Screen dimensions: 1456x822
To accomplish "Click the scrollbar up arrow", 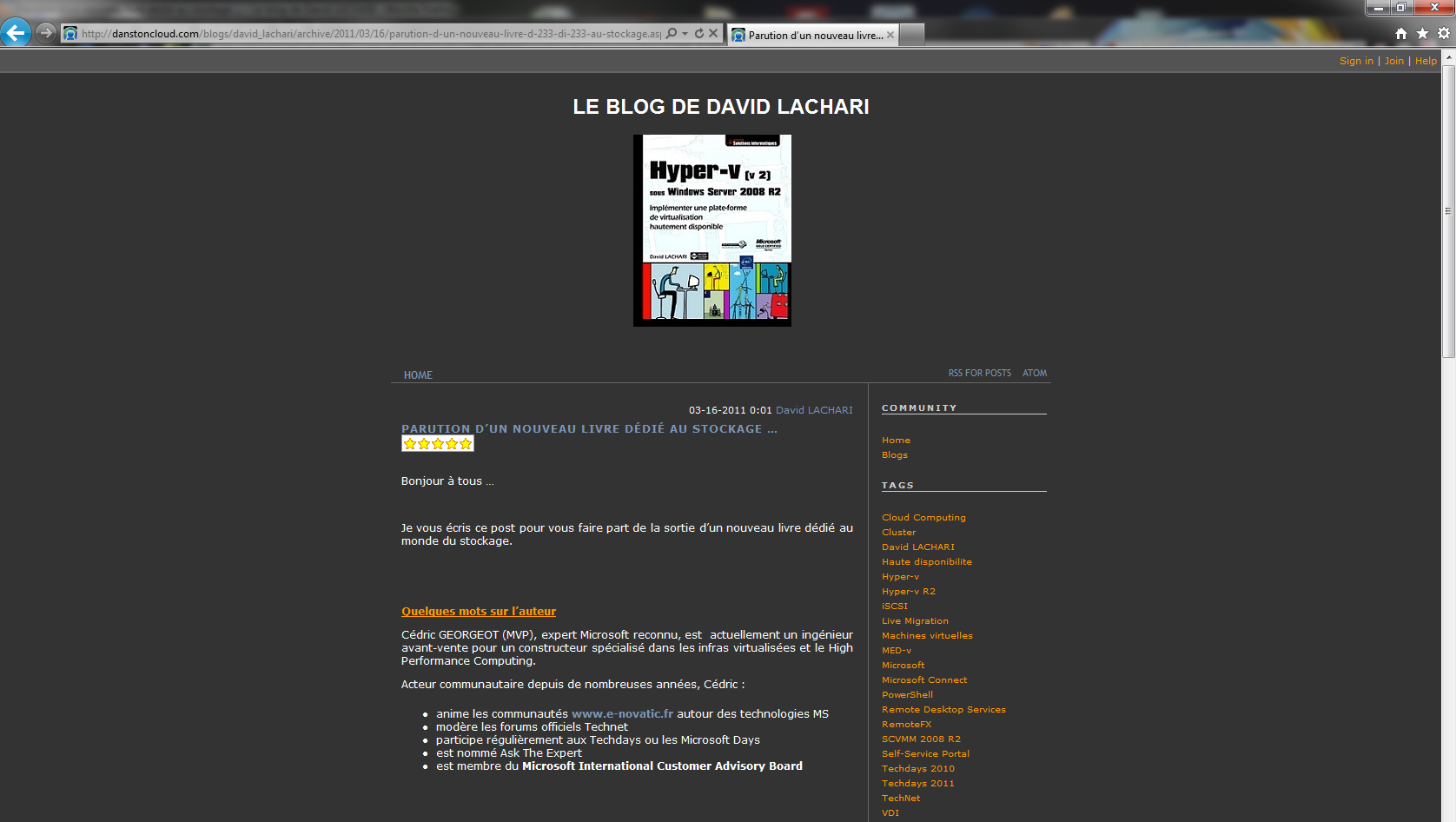I will coord(1448,56).
